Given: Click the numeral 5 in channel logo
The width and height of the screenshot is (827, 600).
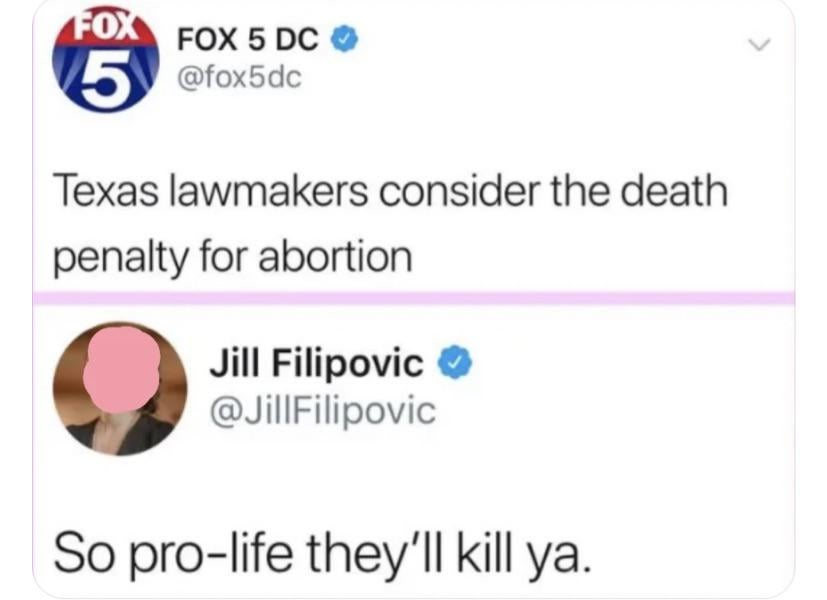Looking at the screenshot, I should 107,75.
